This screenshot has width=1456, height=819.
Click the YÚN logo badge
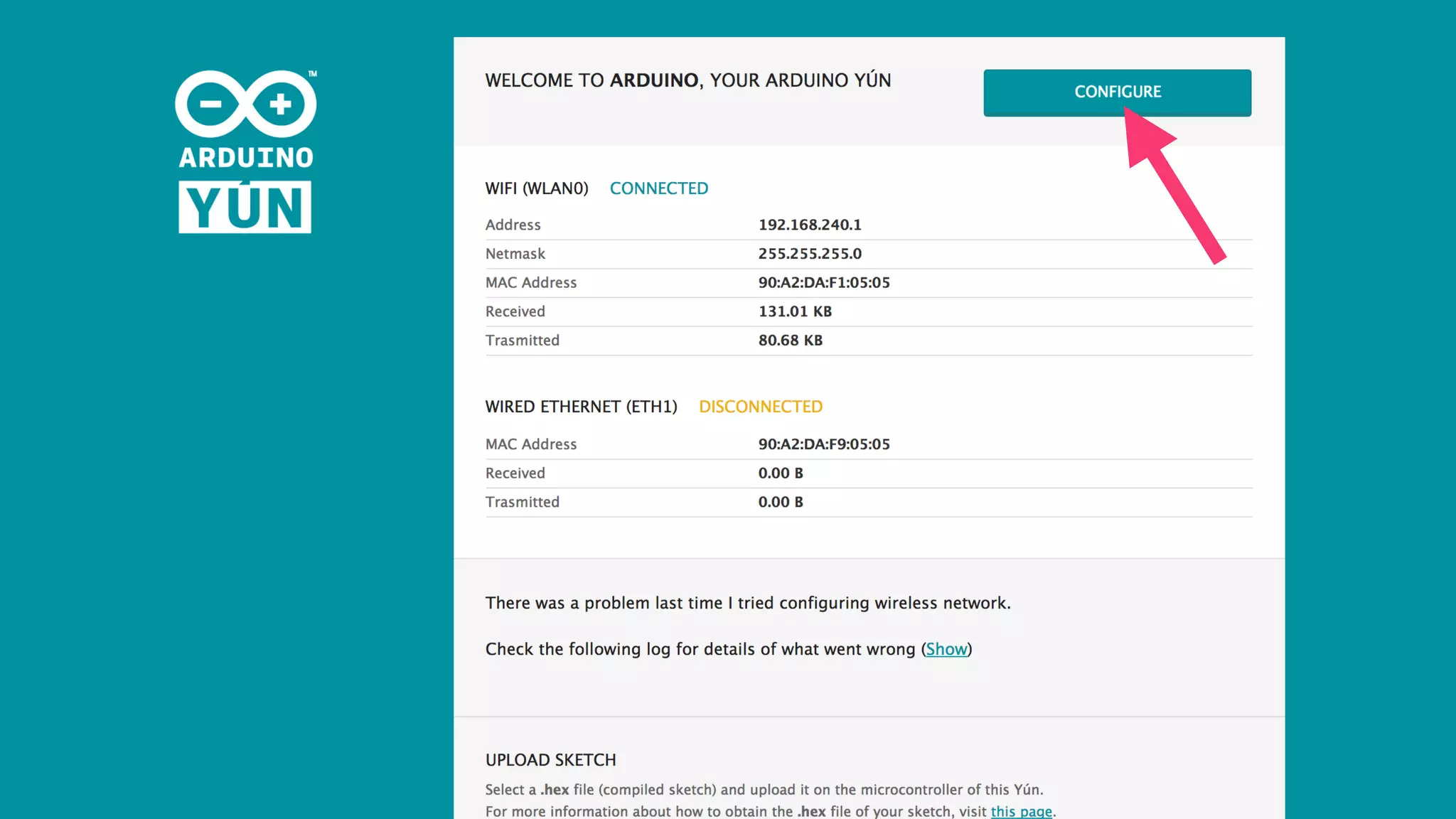[245, 207]
